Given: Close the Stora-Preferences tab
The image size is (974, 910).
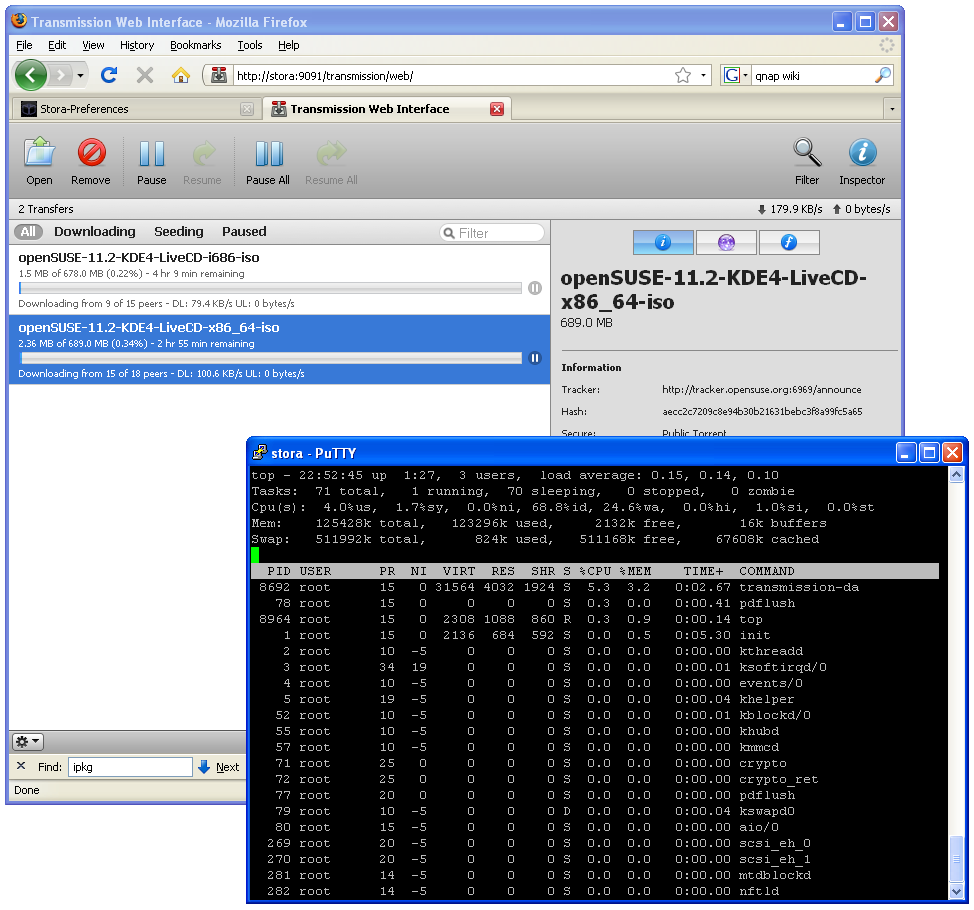Looking at the screenshot, I should (x=247, y=109).
